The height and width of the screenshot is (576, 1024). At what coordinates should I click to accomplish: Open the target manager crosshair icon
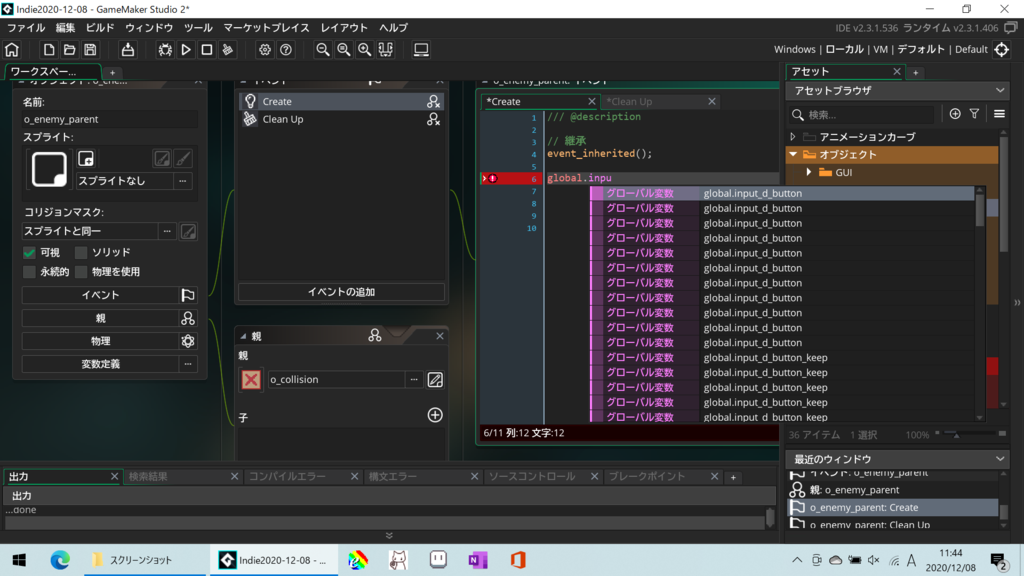pyautogui.click(x=1002, y=49)
